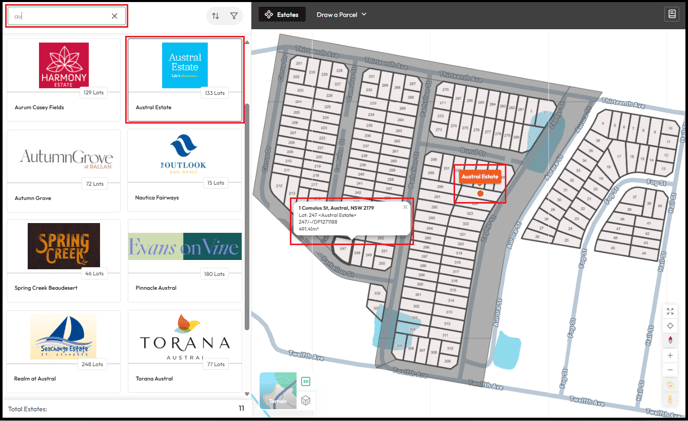This screenshot has width=688, height=421.
Task: Click the Austral Estate map label
Action: [480, 176]
